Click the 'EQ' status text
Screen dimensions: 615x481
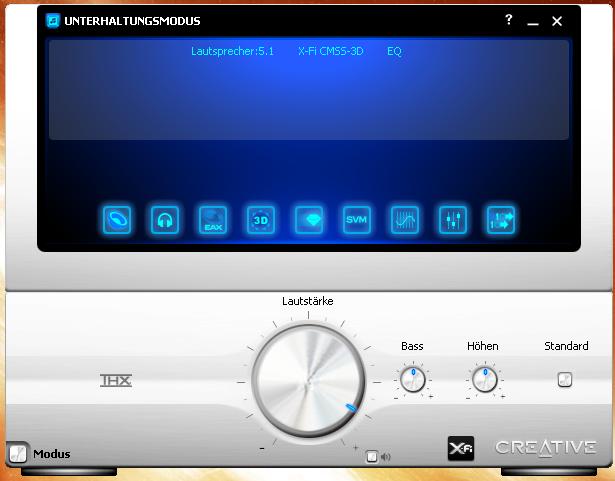click(x=394, y=51)
